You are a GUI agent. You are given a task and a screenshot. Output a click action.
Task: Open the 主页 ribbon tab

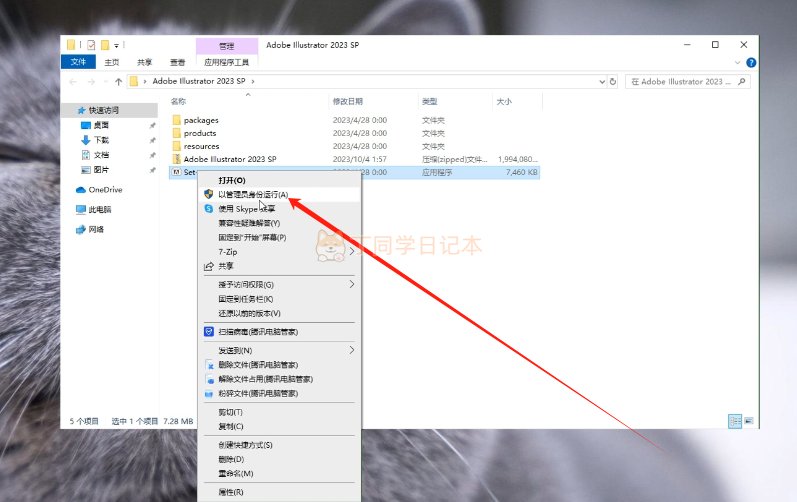click(112, 62)
